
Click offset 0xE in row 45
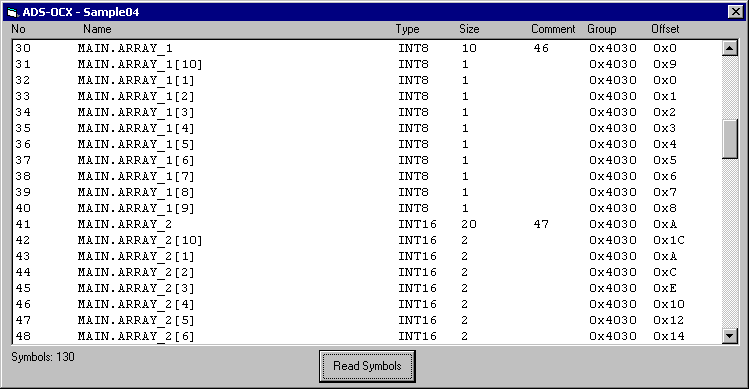tap(665, 288)
